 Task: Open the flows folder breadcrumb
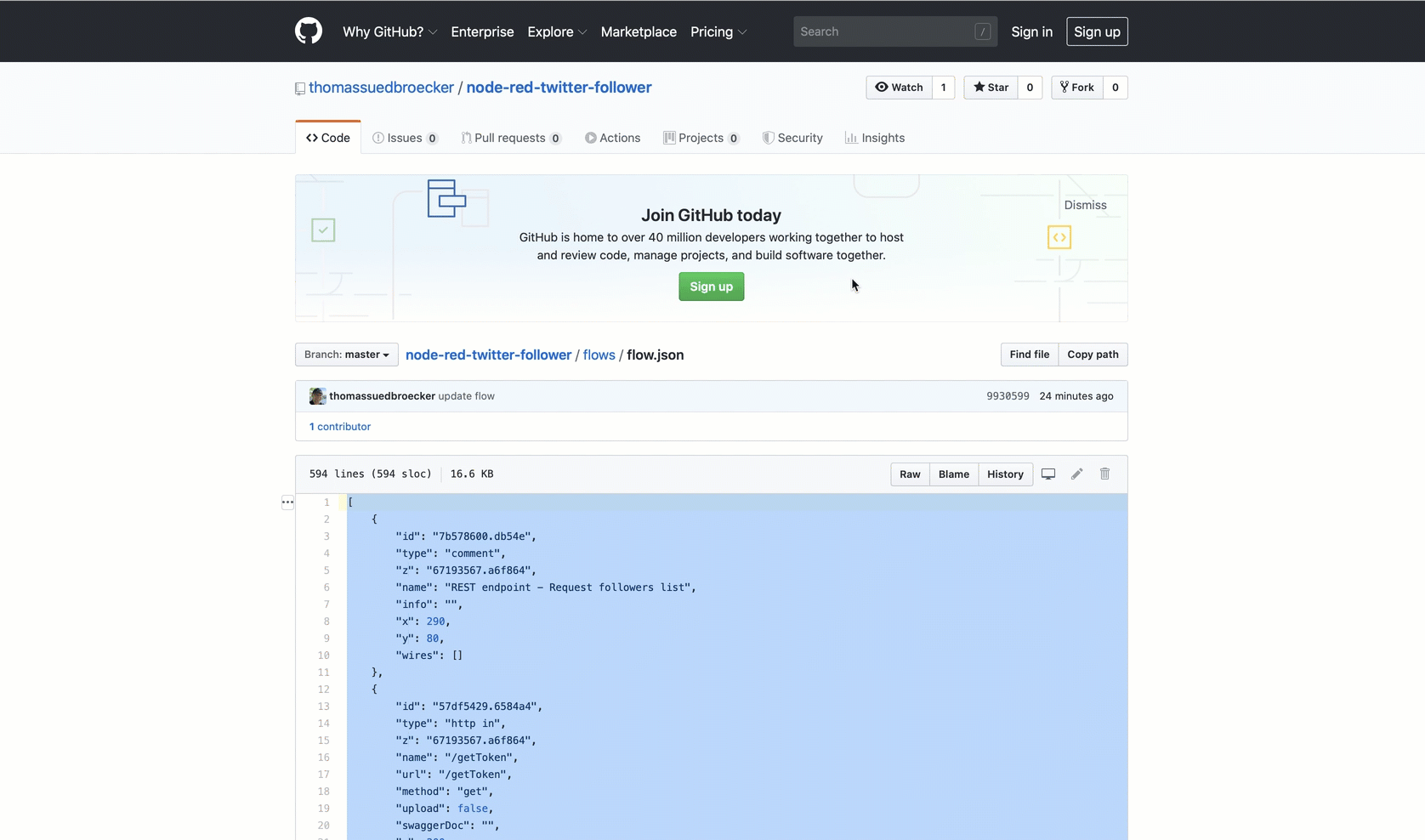click(599, 355)
